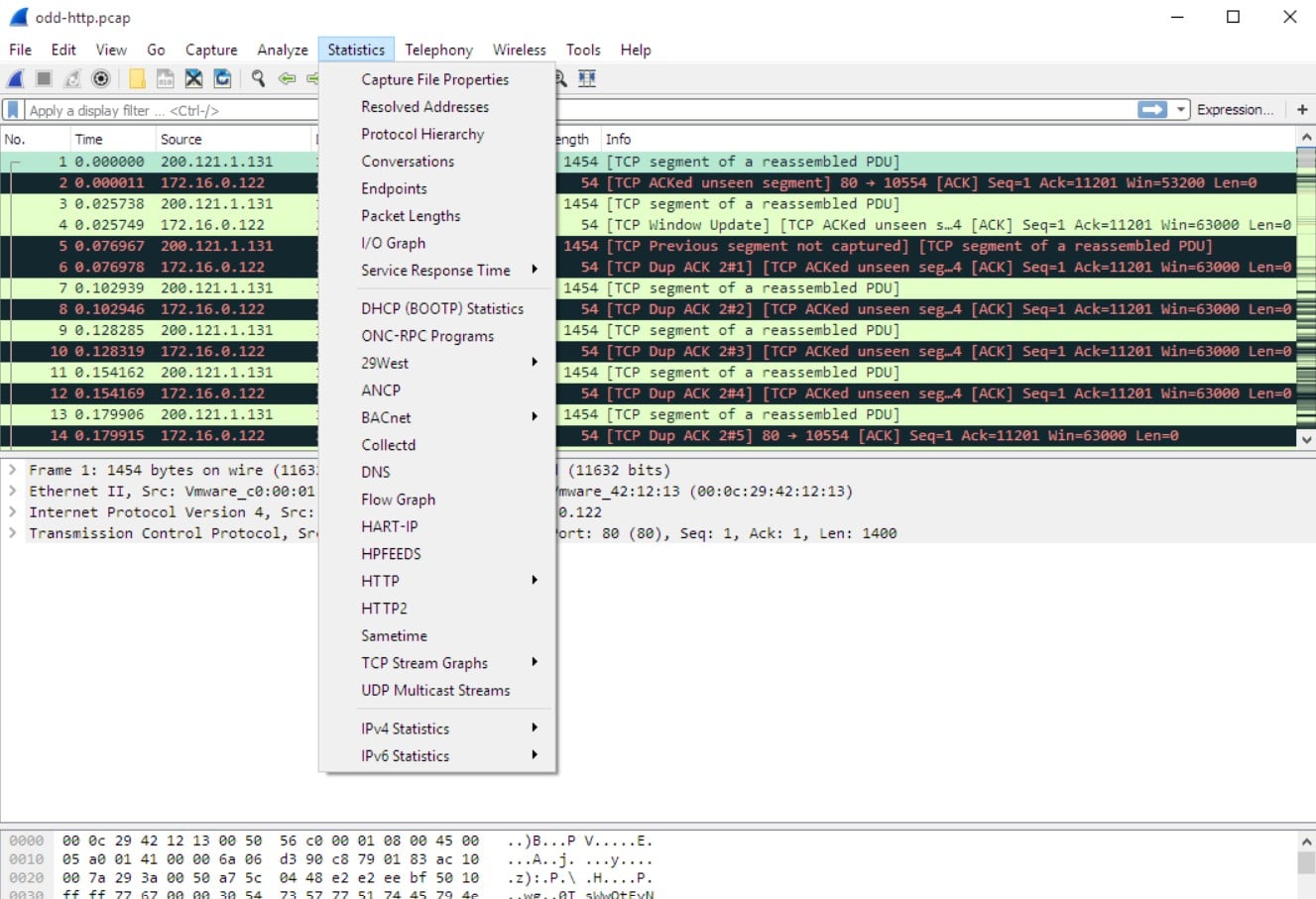
Task: Click the bookmark icon in the filter bar
Action: pyautogui.click(x=11, y=109)
